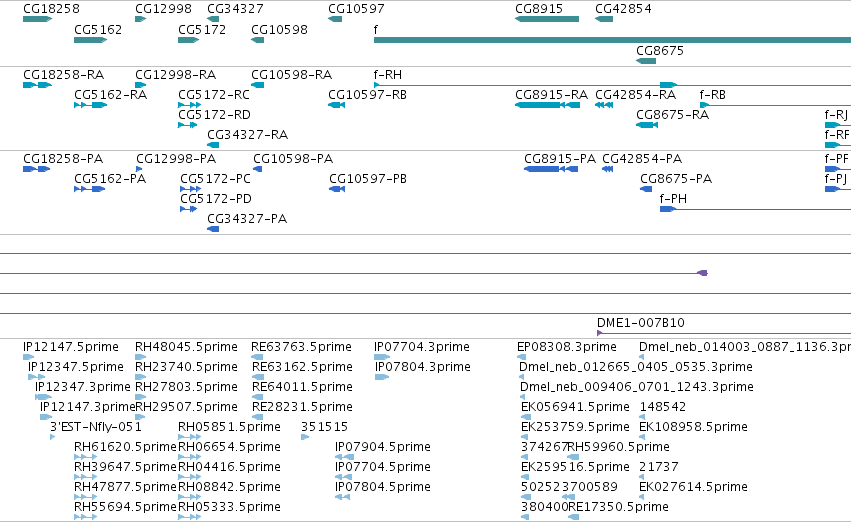Click EST RH05851.5prime
Image resolution: width=851 pixels, height=522 pixels.
[230, 426]
